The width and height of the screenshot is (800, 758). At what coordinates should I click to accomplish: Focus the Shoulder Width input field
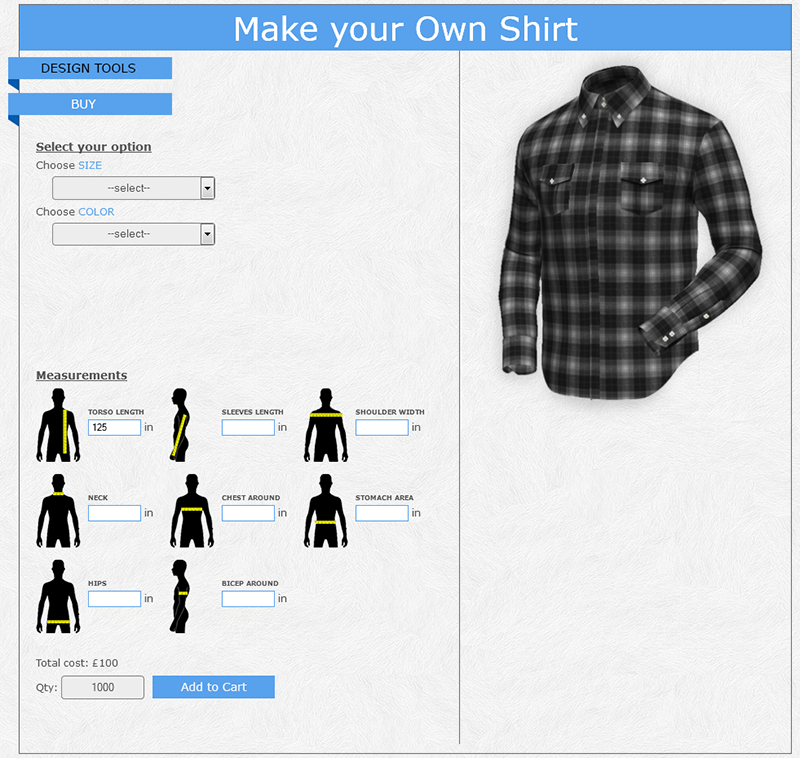tap(382, 427)
